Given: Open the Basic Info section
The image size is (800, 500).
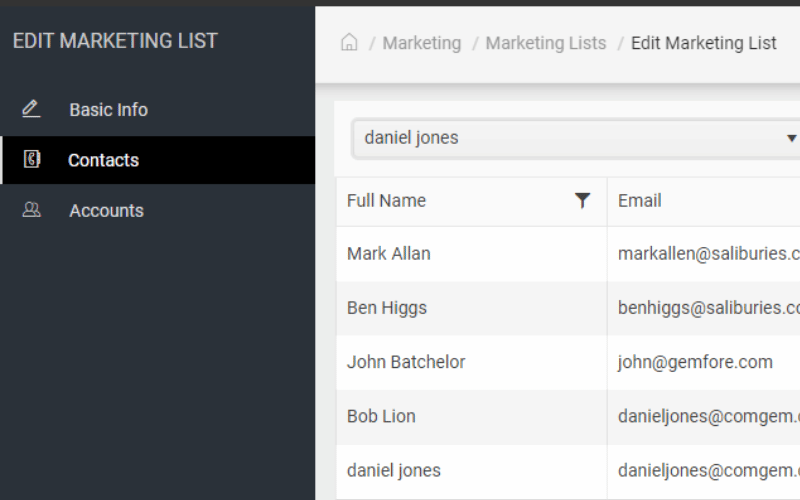Looking at the screenshot, I should (x=108, y=110).
